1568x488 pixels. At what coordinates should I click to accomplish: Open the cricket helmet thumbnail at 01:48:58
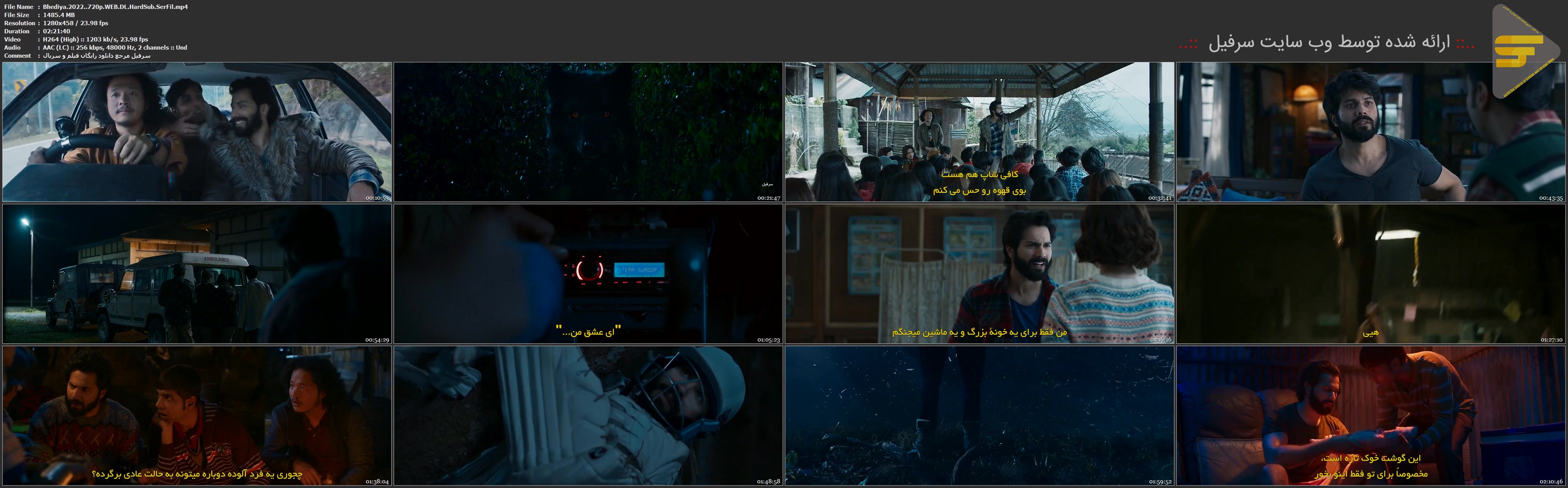pos(588,416)
